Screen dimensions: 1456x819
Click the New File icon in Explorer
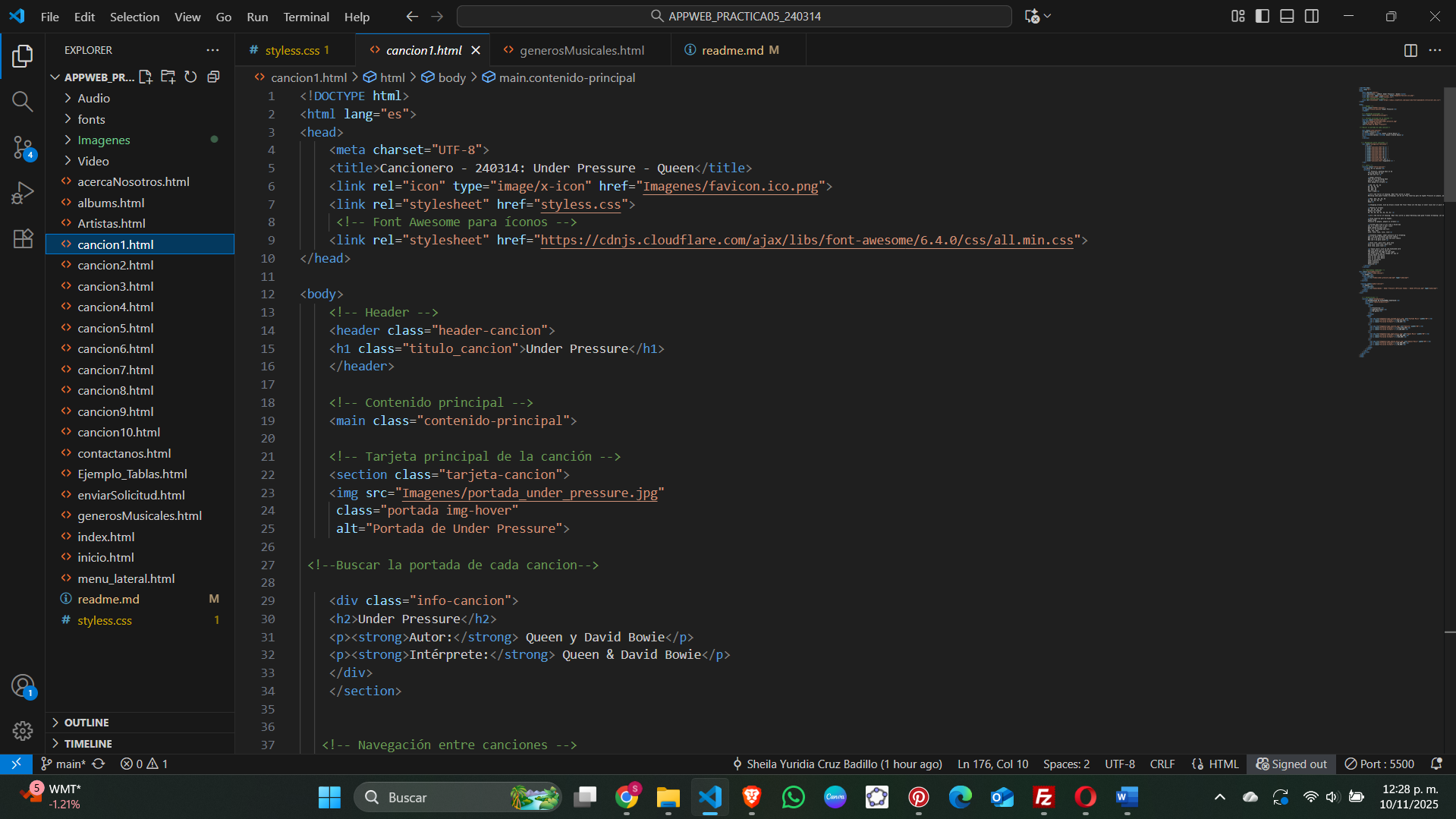tap(146, 77)
